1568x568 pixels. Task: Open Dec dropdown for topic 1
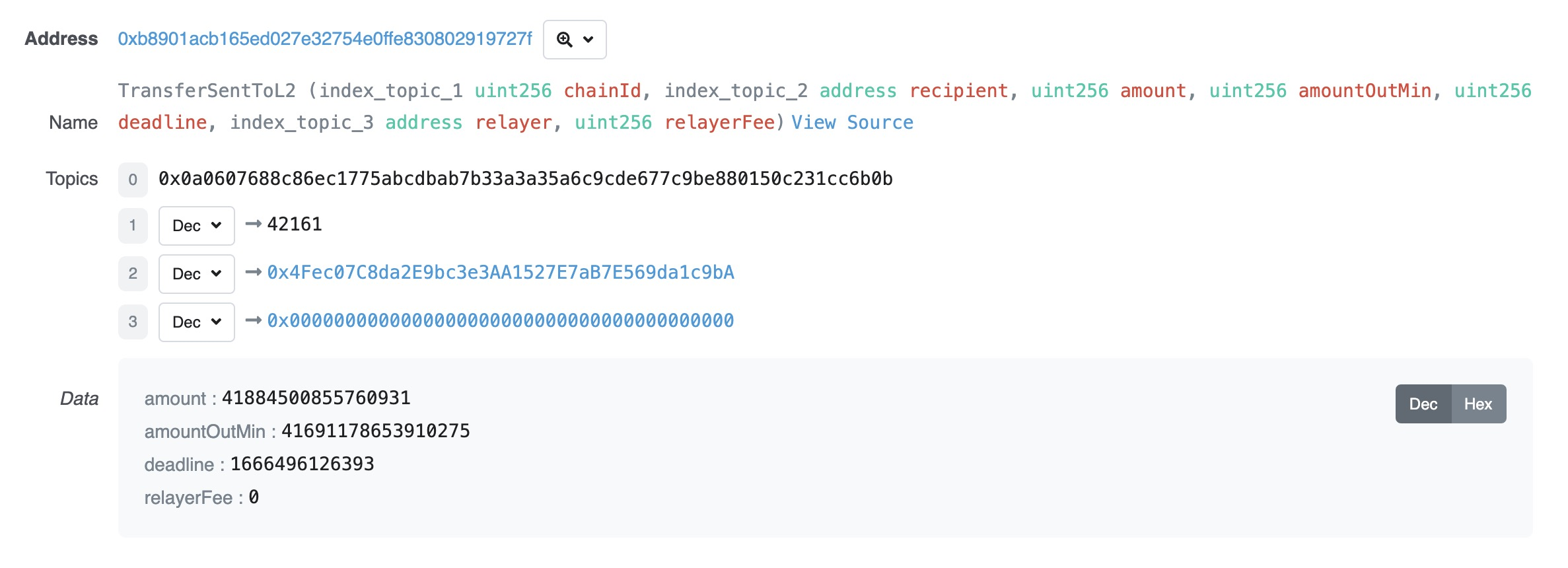pos(196,226)
